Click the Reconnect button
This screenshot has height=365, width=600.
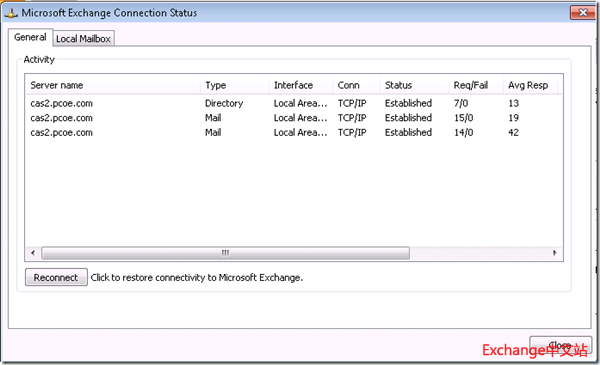point(56,277)
